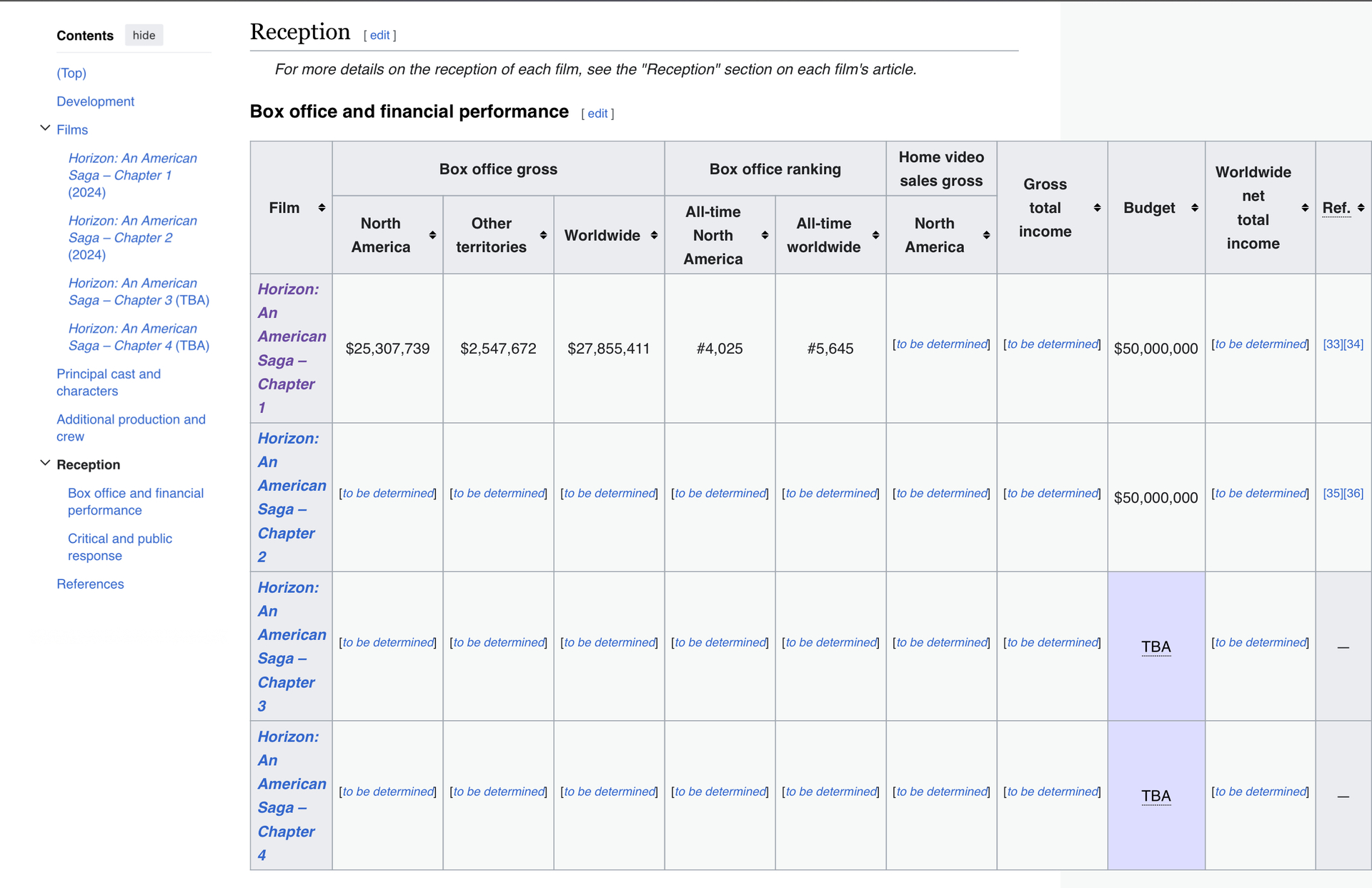Collapse the Reception section in contents
1372x888 pixels.
click(45, 464)
